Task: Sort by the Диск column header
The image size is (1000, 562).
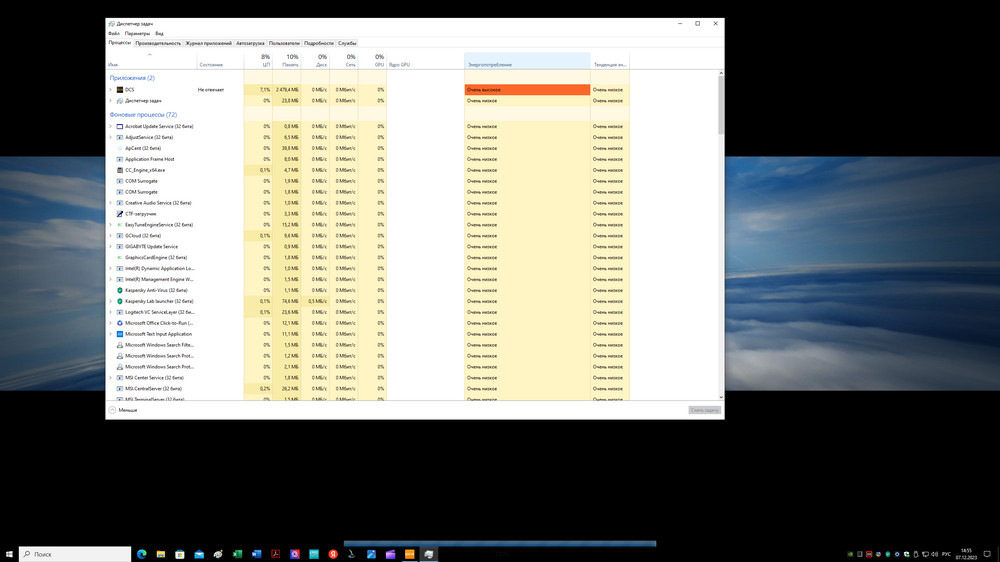Action: click(x=316, y=61)
